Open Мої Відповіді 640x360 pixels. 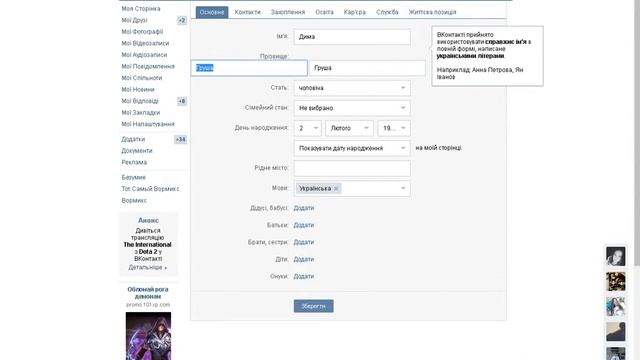140,101
